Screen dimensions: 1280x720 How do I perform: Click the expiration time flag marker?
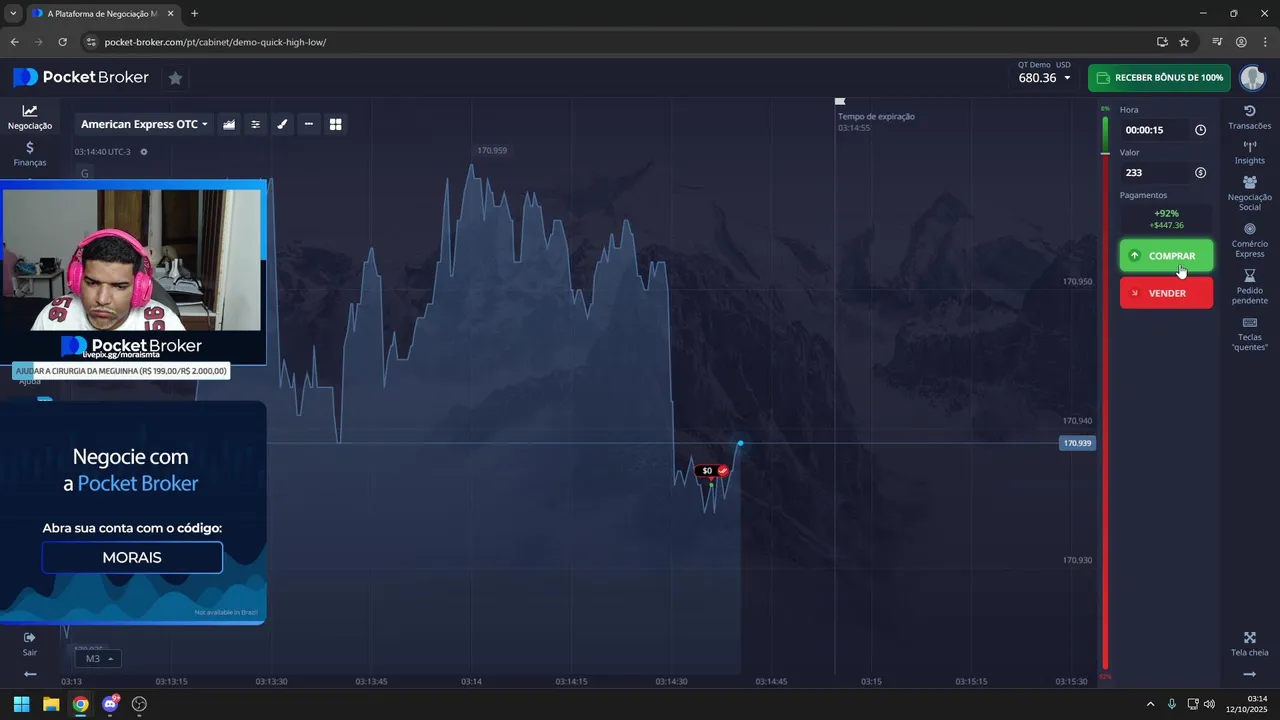840,101
